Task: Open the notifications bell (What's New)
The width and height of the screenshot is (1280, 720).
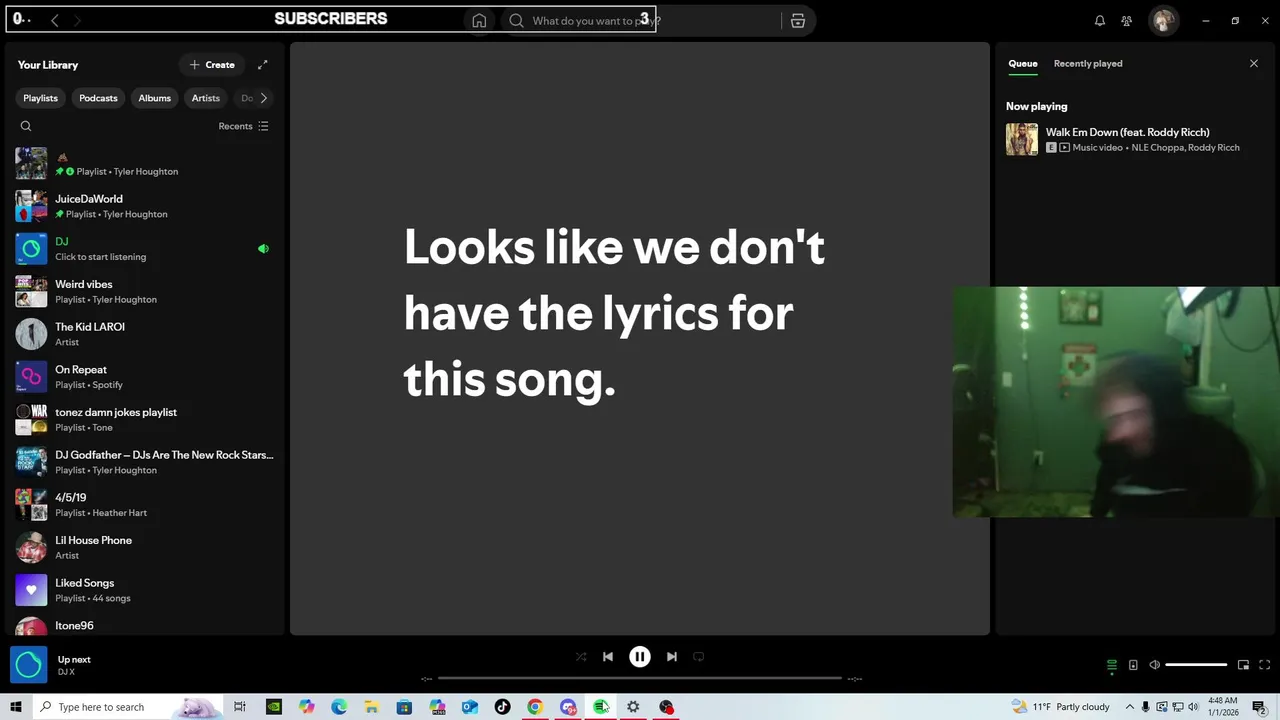Action: pyautogui.click(x=1100, y=21)
